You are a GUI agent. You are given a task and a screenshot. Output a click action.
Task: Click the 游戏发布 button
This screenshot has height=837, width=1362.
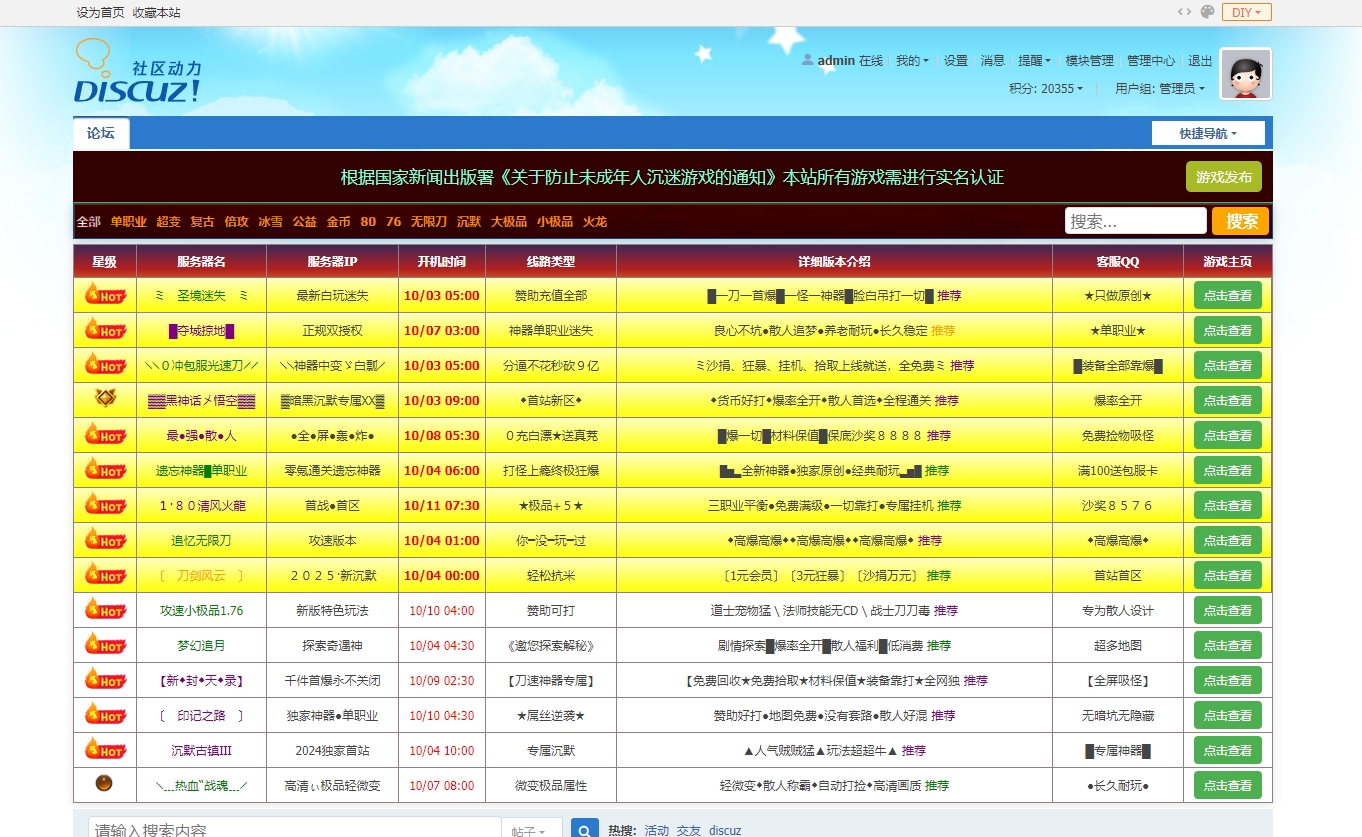1224,177
